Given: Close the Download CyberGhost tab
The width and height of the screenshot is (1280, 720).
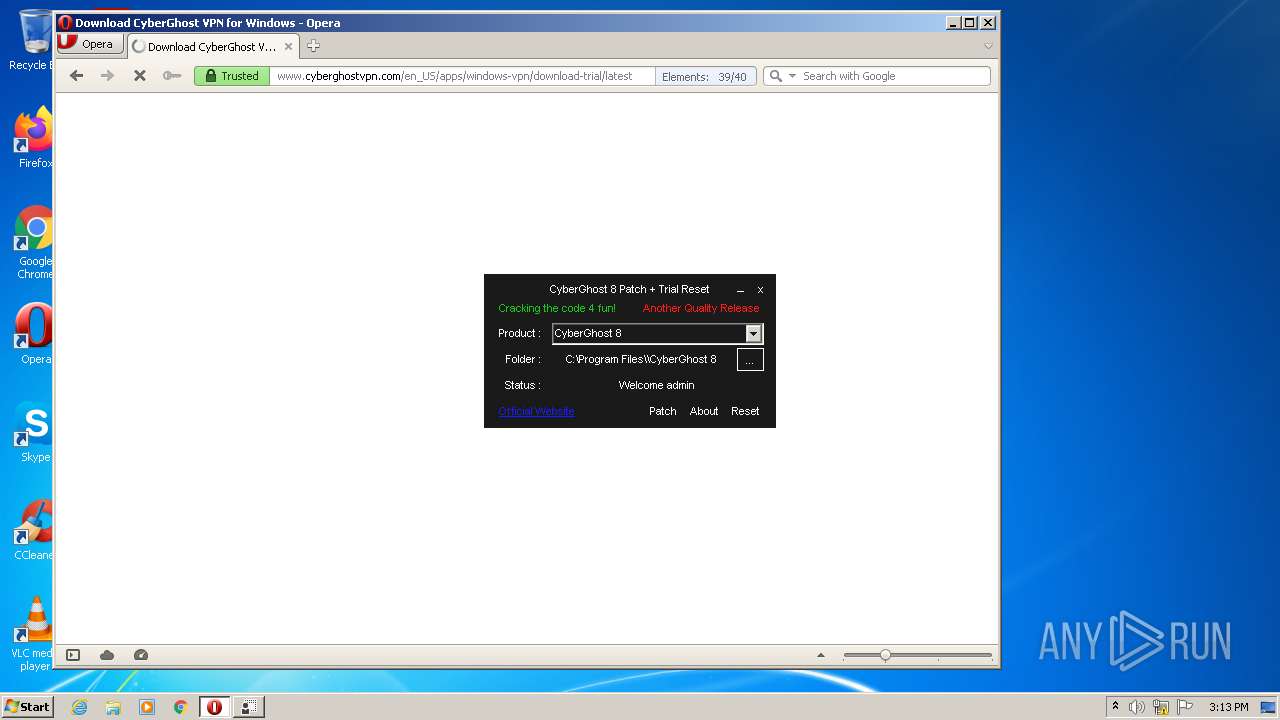Looking at the screenshot, I should click(288, 46).
